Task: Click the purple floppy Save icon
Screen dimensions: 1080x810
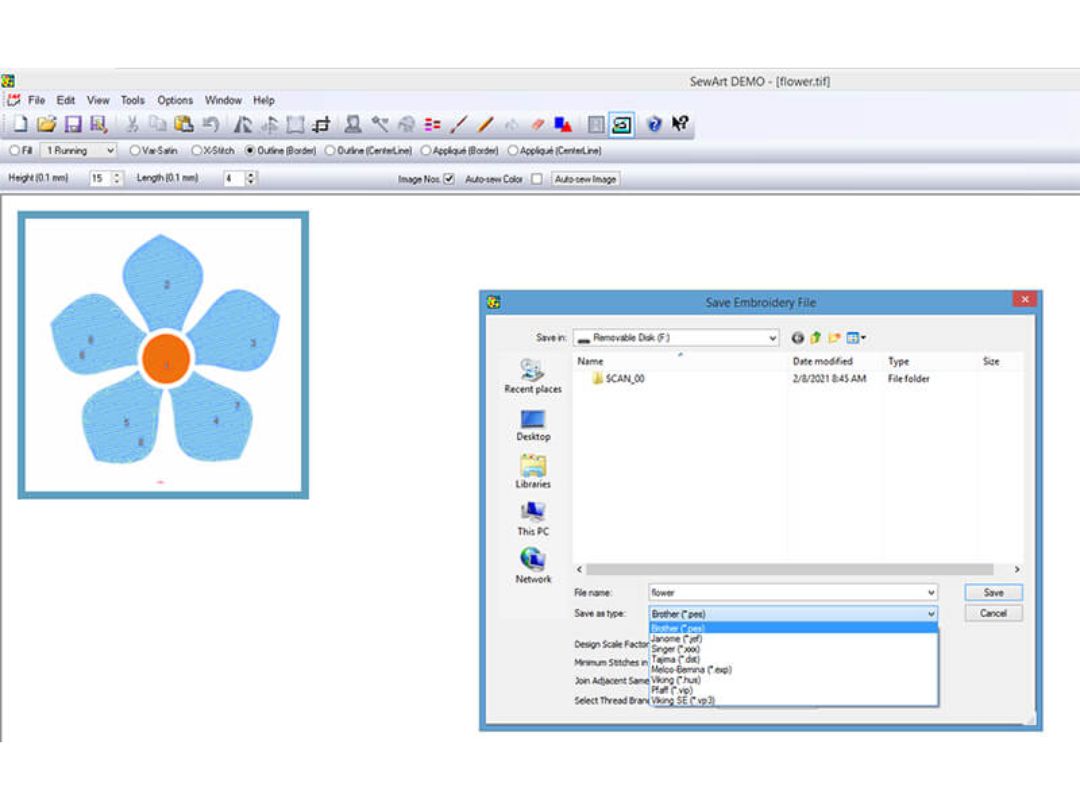Action: [x=72, y=124]
